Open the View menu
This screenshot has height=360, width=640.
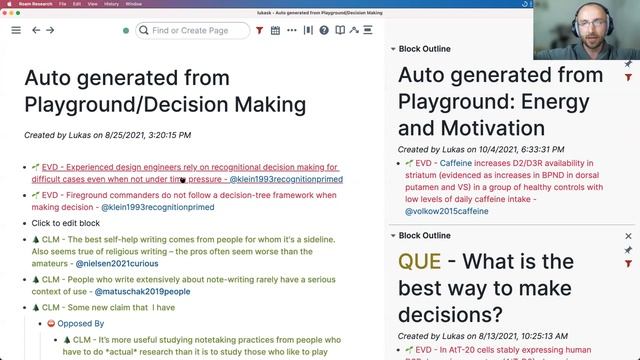93,4
